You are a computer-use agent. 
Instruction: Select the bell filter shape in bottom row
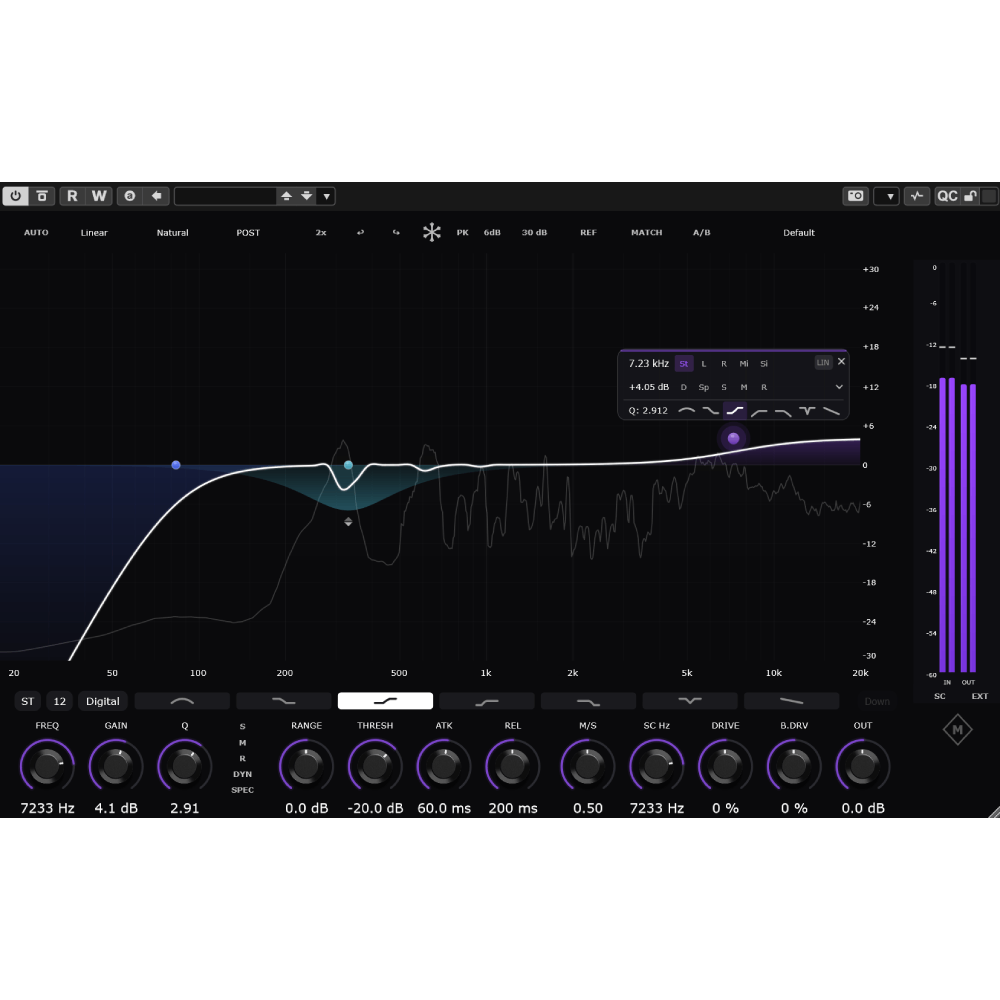[182, 701]
